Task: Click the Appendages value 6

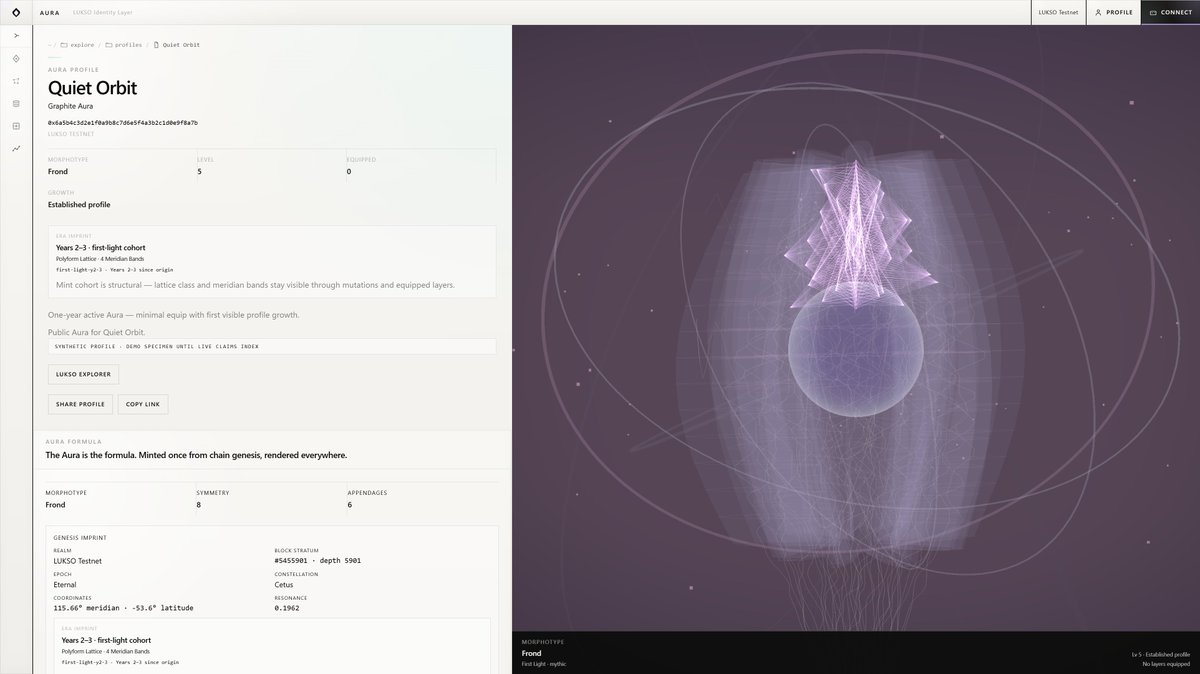Action: tap(350, 505)
